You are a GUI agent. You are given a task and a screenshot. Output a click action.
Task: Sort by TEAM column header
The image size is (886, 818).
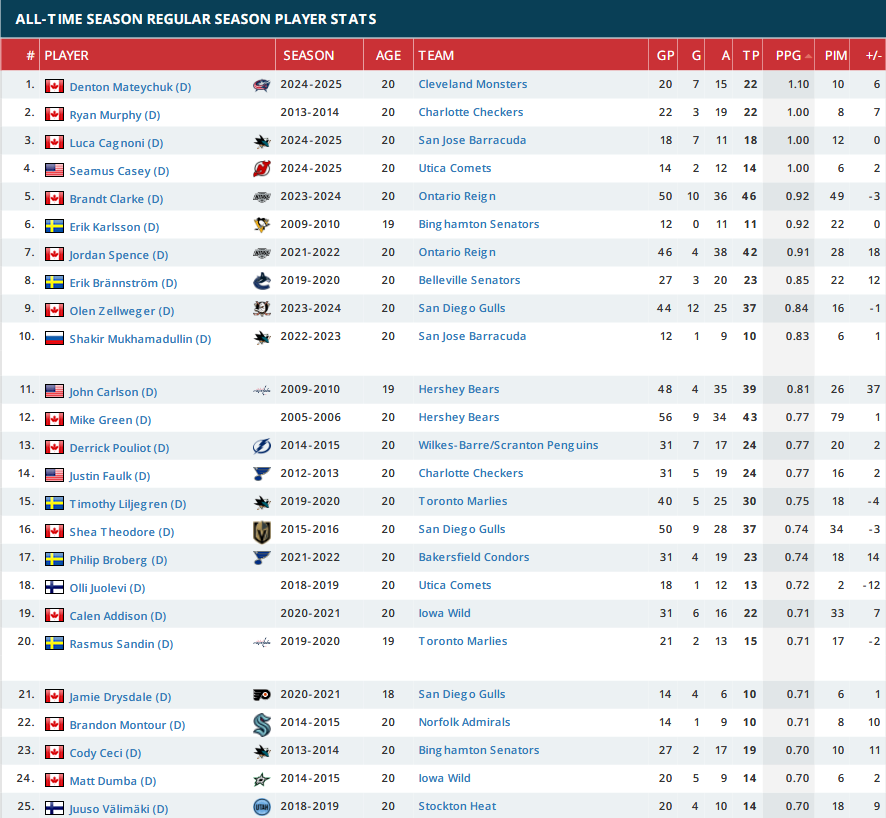click(531, 55)
